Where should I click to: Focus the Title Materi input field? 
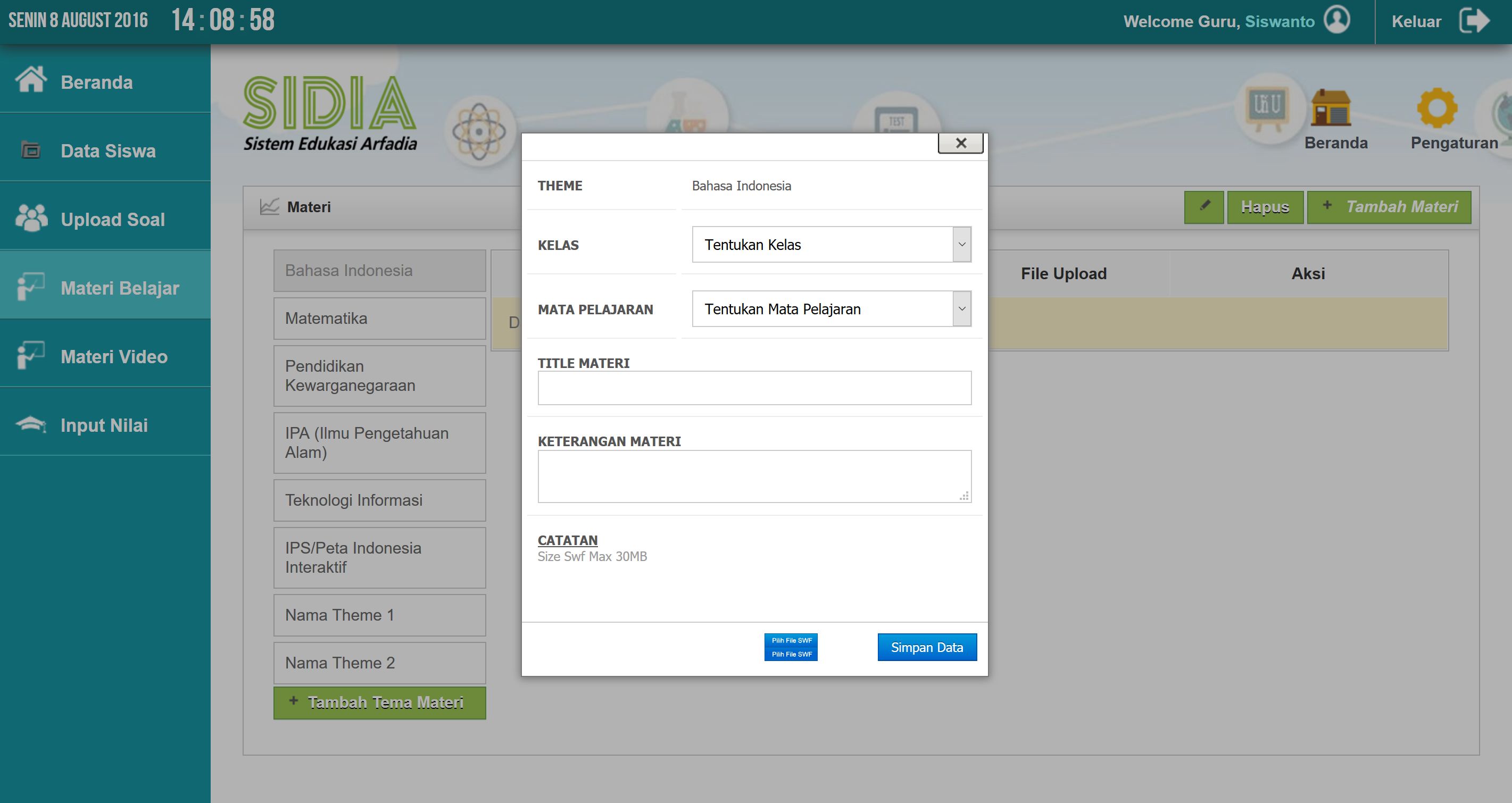point(754,388)
